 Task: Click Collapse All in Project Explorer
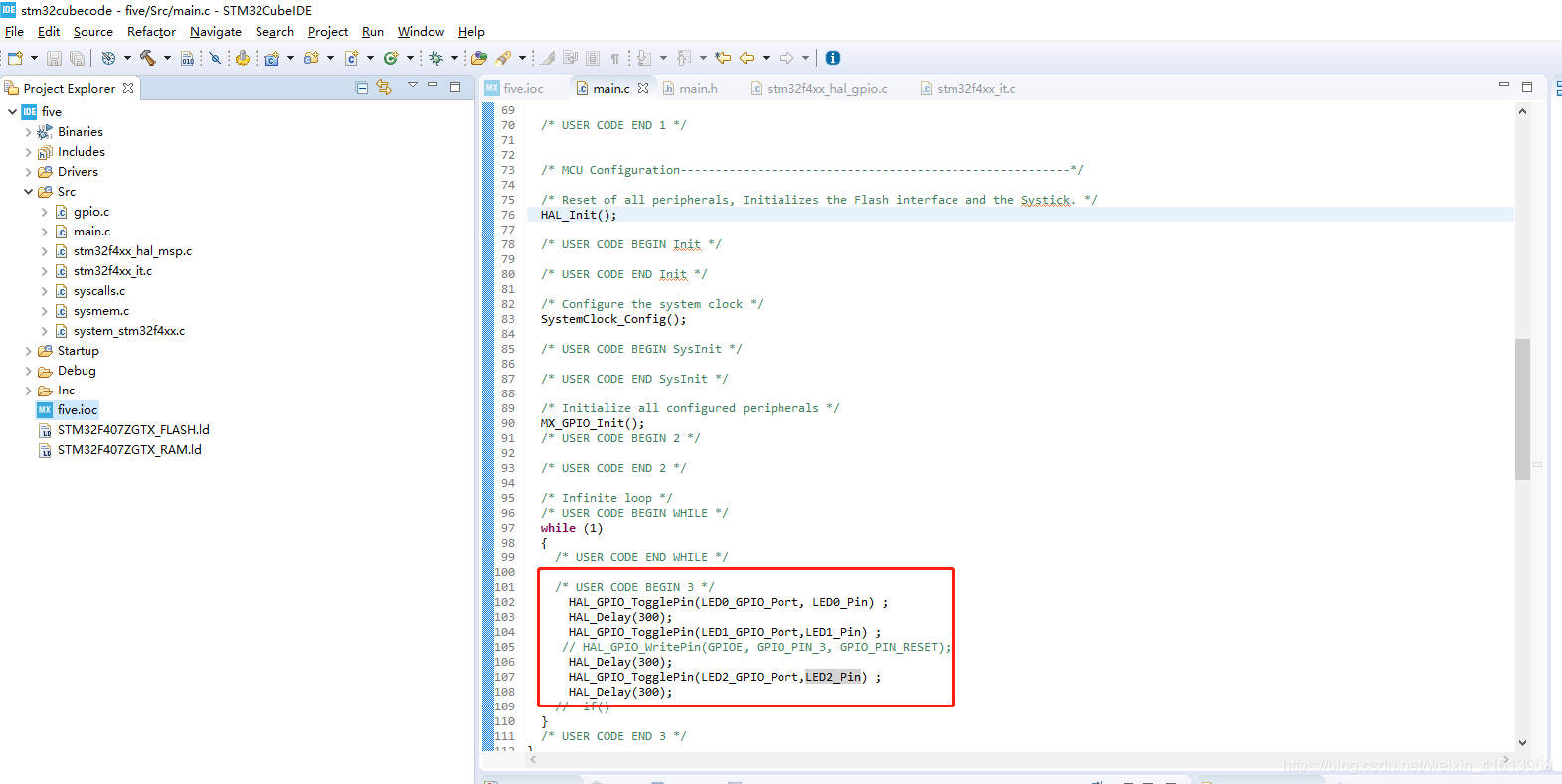click(362, 87)
